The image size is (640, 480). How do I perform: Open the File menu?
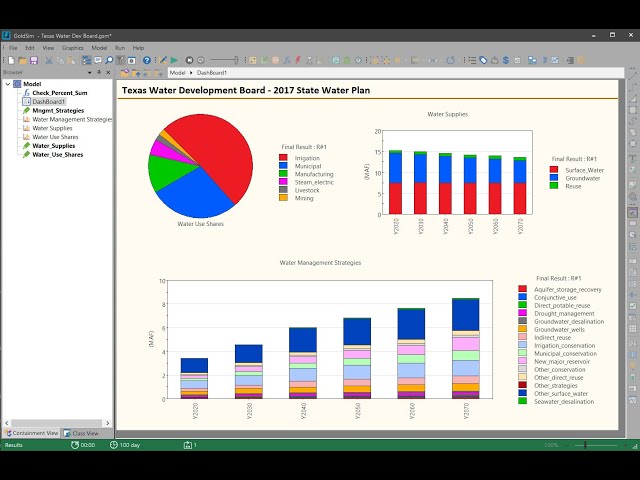pos(13,48)
